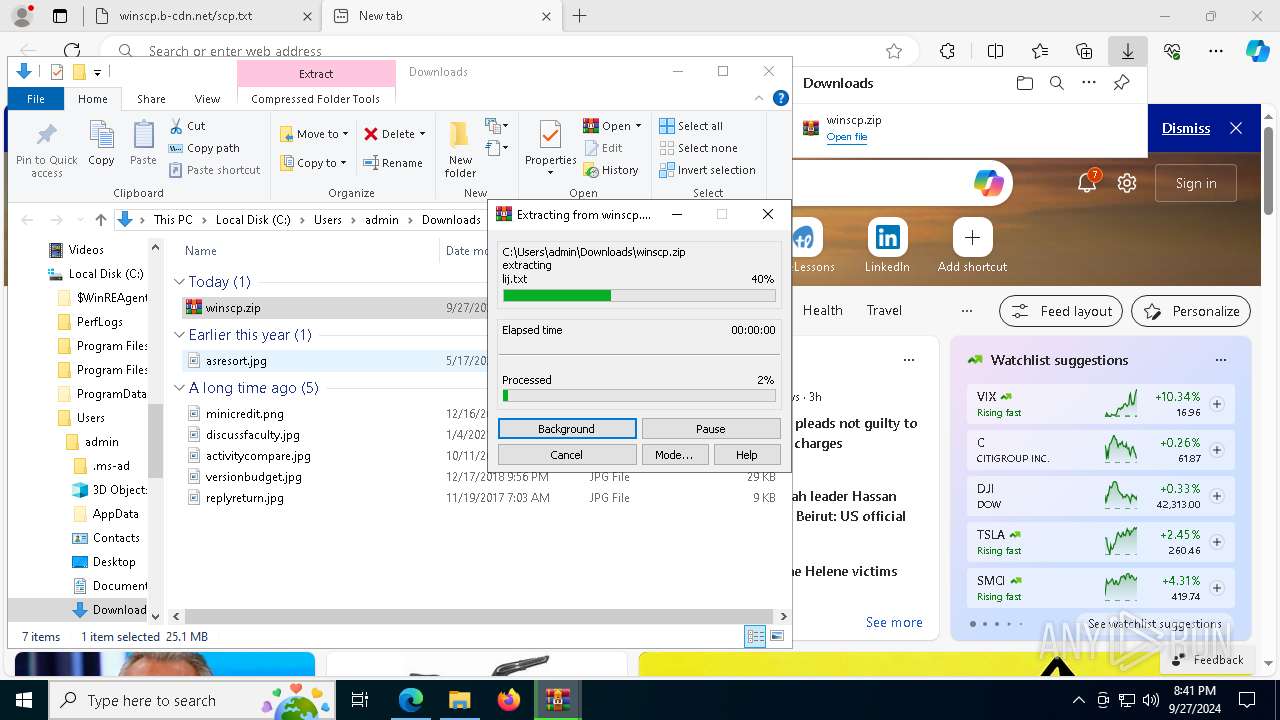Select Cut in Clipboard group
The width and height of the screenshot is (1280, 720).
187,126
